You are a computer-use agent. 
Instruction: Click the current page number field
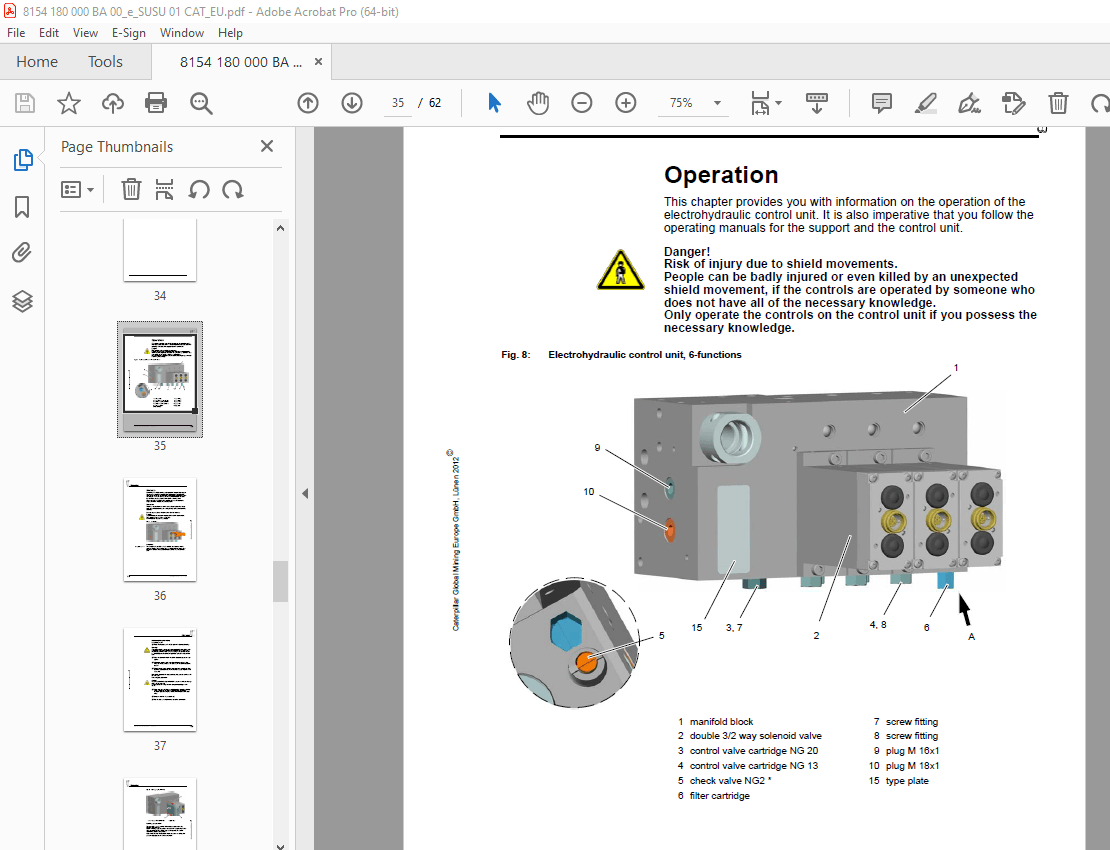(x=398, y=103)
